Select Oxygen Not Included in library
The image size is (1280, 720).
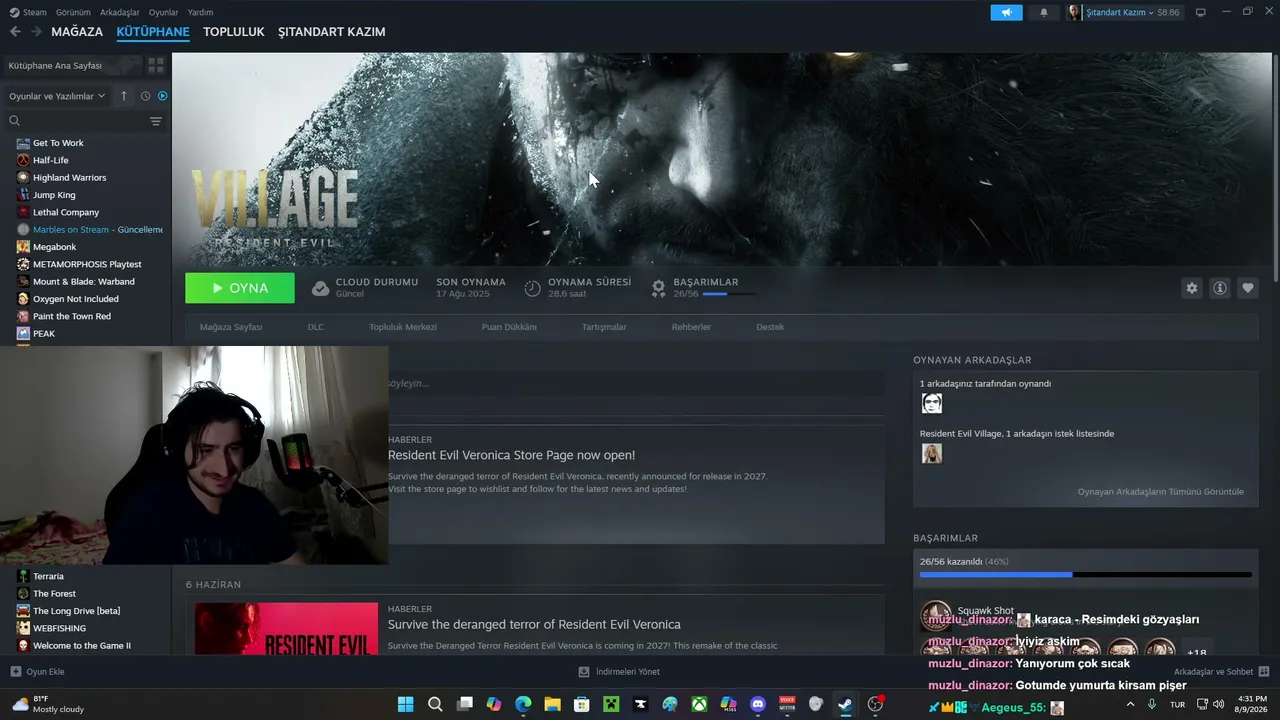click(76, 299)
